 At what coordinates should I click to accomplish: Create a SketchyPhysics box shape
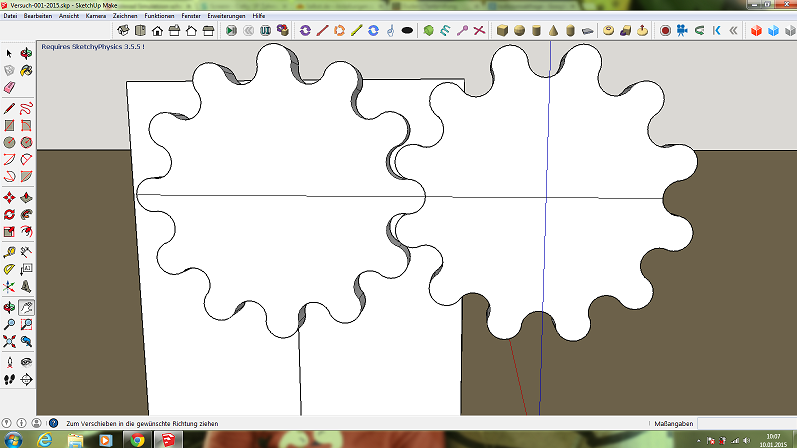(x=502, y=31)
